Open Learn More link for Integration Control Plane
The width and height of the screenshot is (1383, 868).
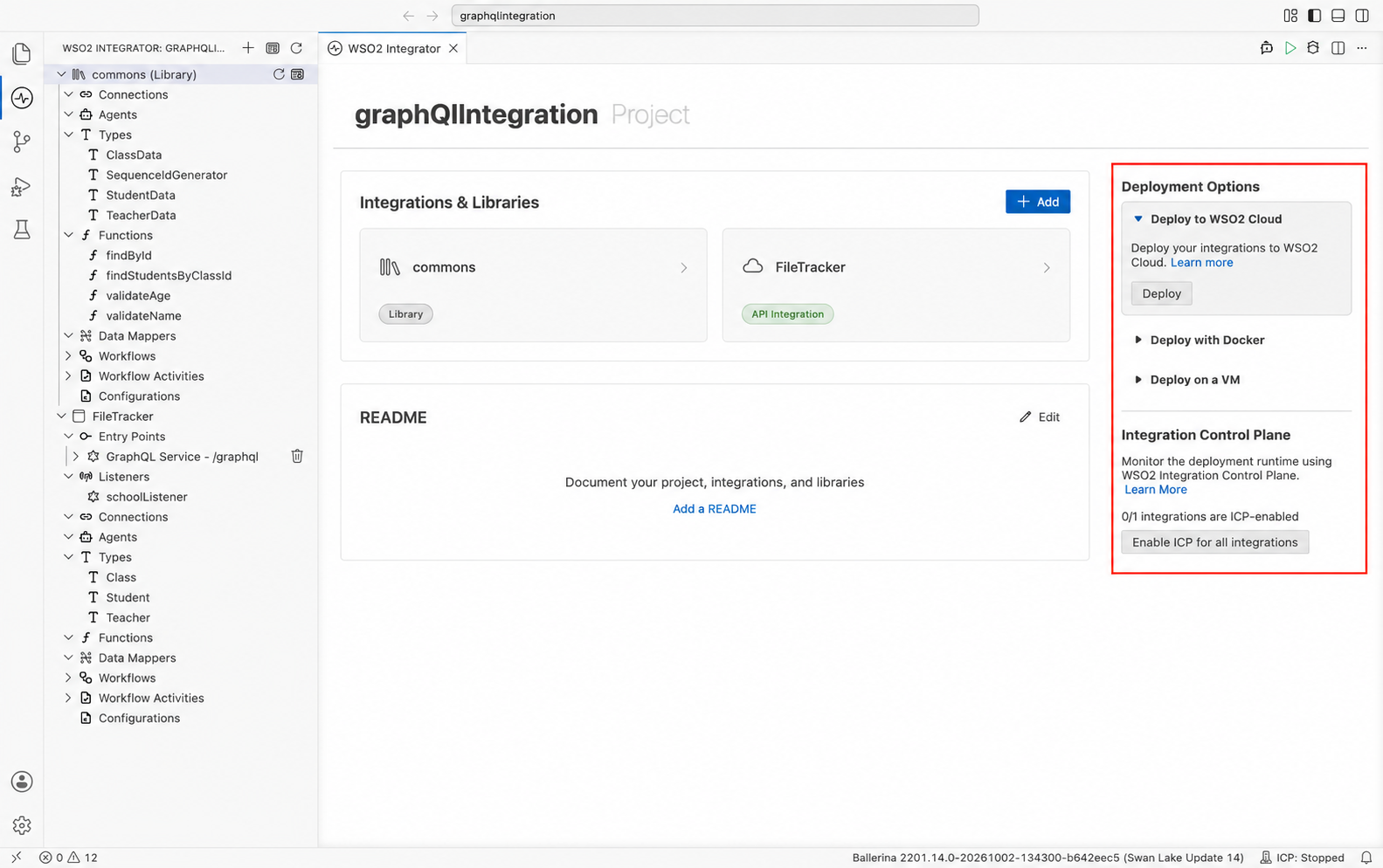pos(1156,490)
